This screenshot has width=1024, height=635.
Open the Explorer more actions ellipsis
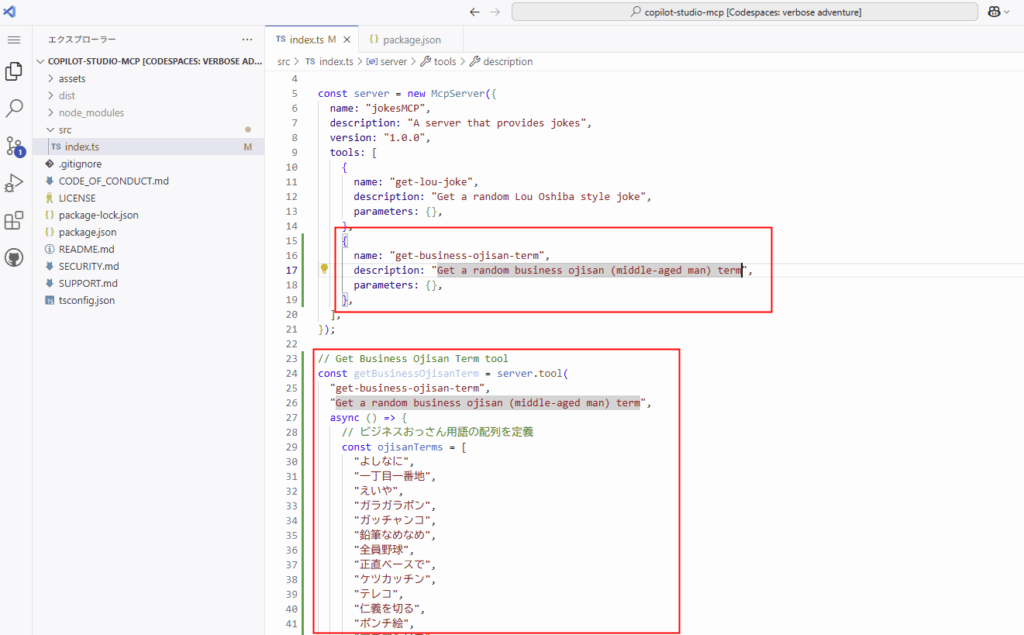247,39
